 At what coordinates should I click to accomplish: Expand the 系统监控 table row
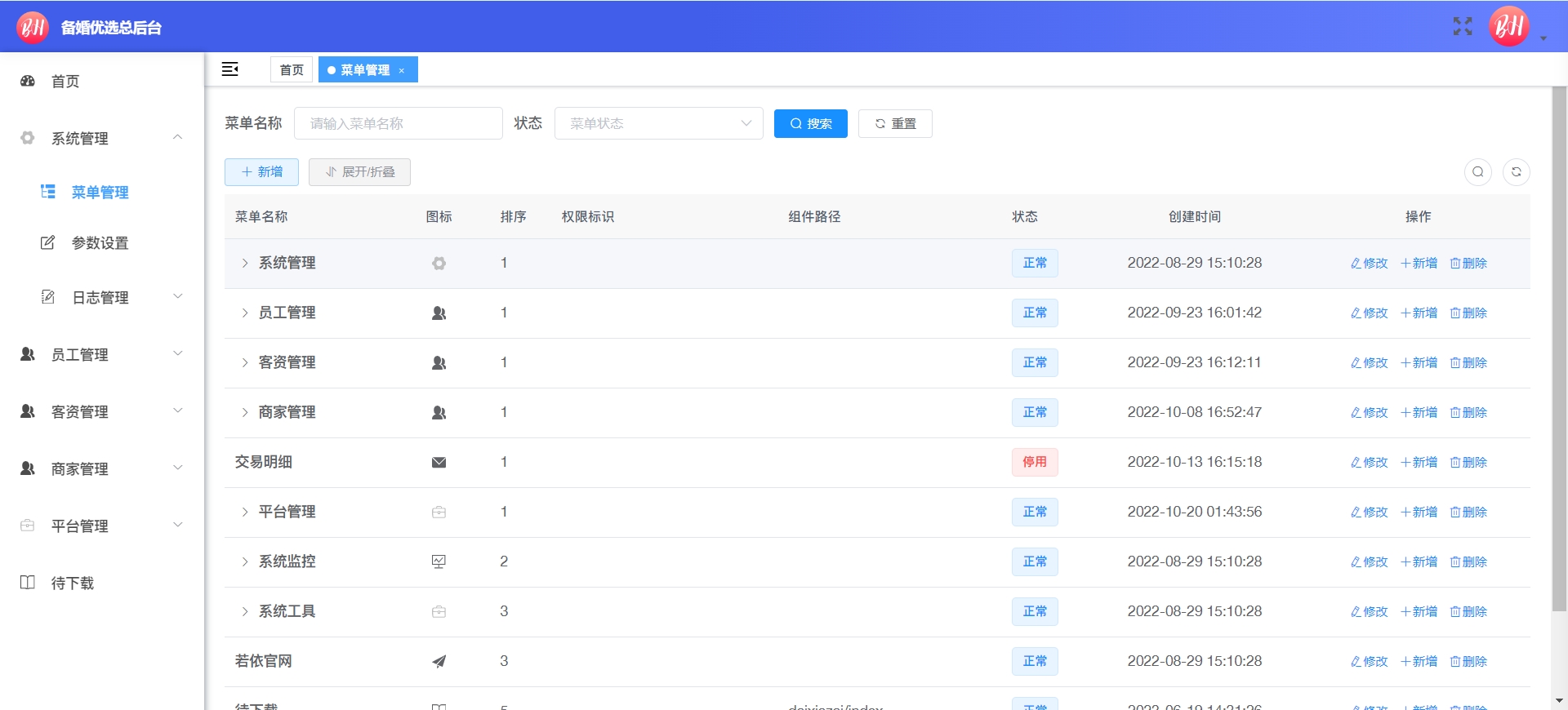(244, 561)
